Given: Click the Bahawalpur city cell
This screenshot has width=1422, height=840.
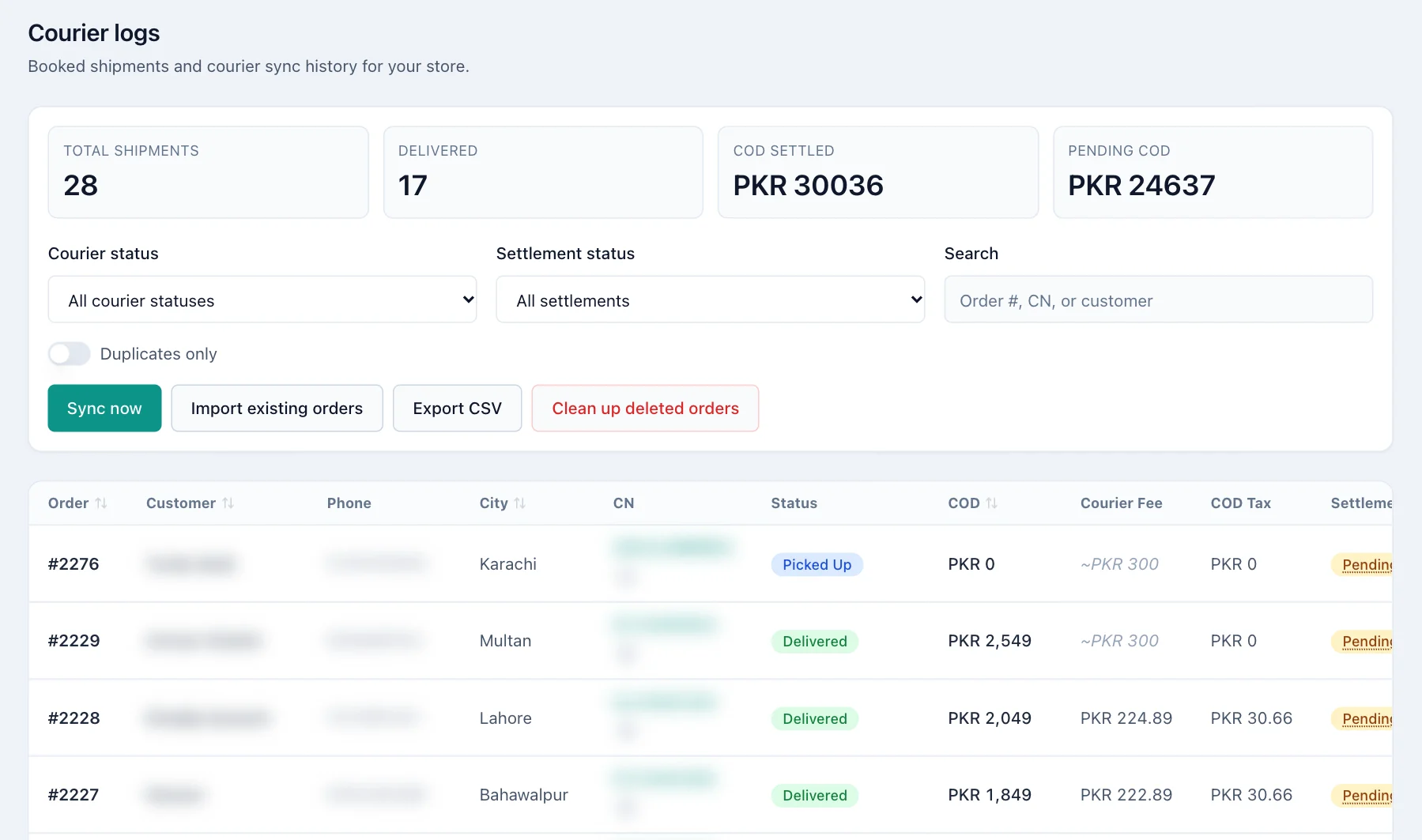Looking at the screenshot, I should pos(523,795).
